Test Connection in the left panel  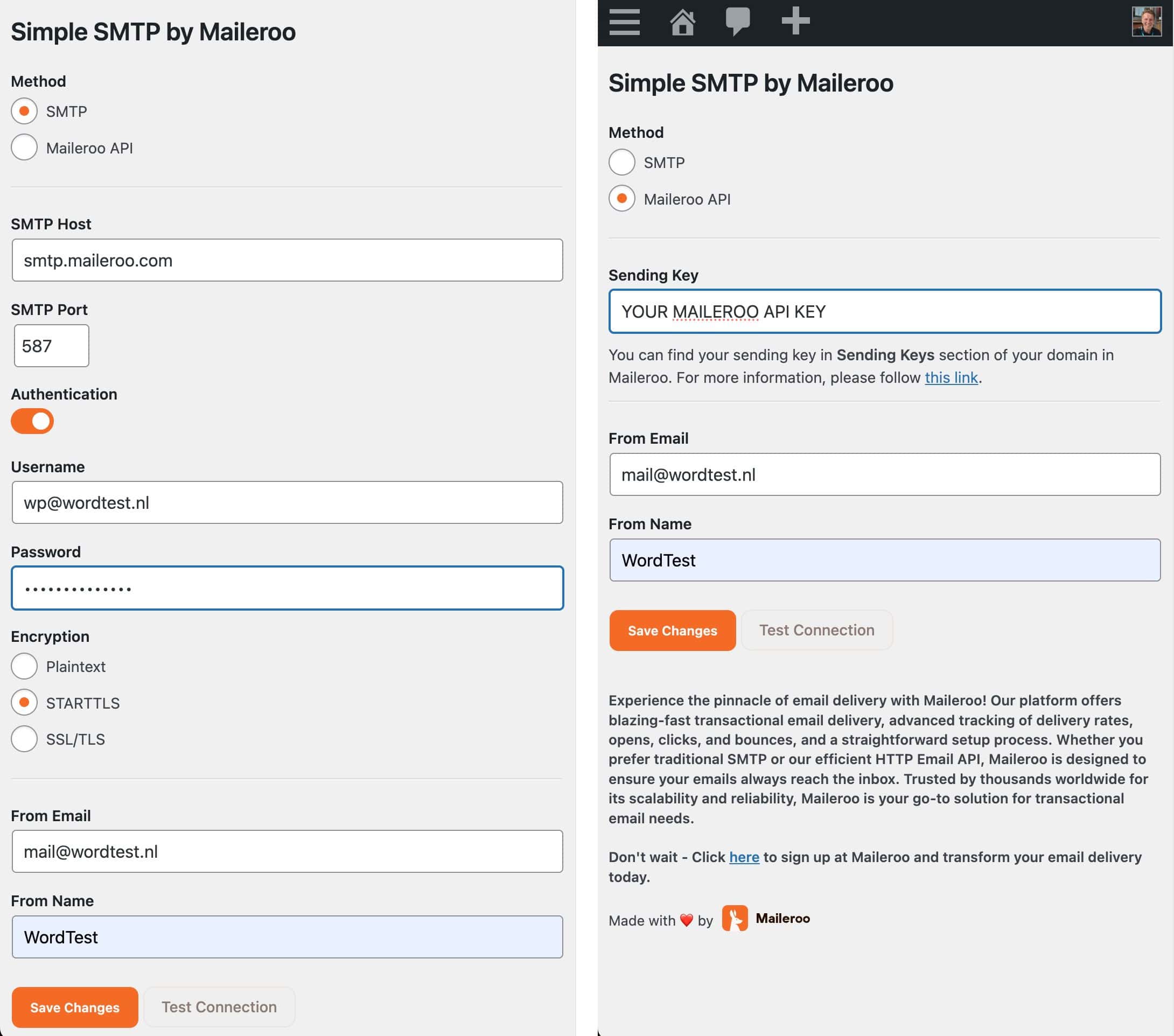[x=219, y=1007]
